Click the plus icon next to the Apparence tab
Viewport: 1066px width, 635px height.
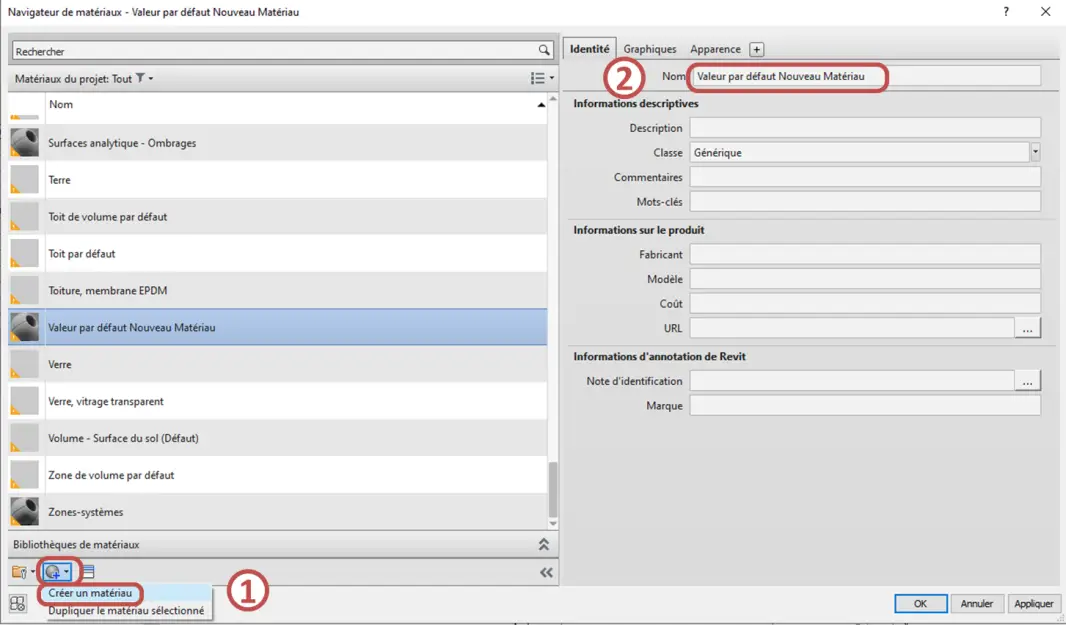point(756,49)
